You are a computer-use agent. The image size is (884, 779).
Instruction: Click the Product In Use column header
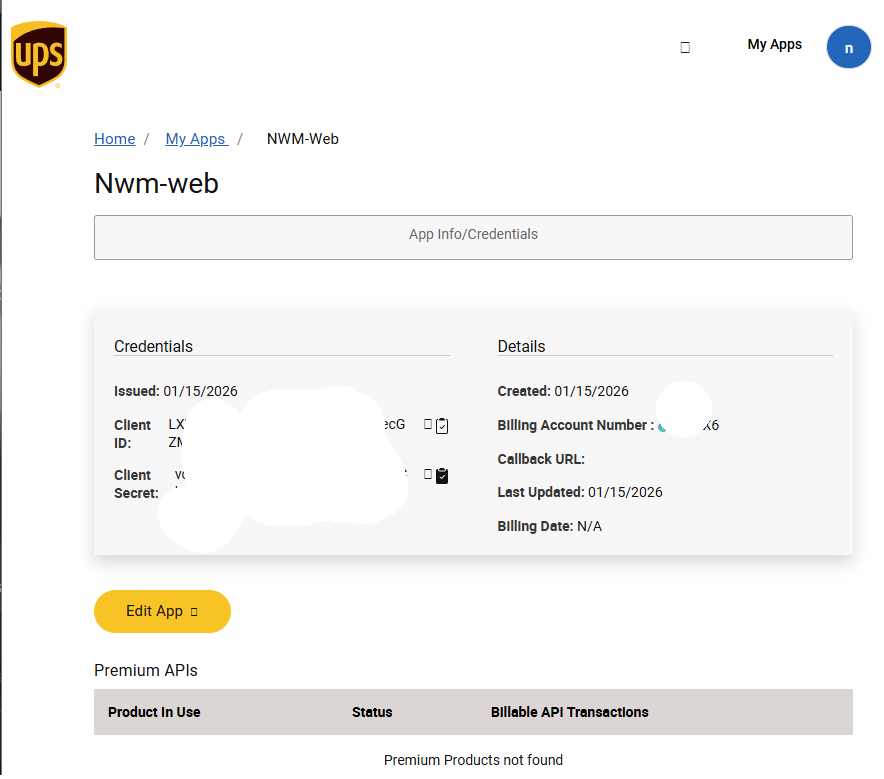click(x=154, y=712)
